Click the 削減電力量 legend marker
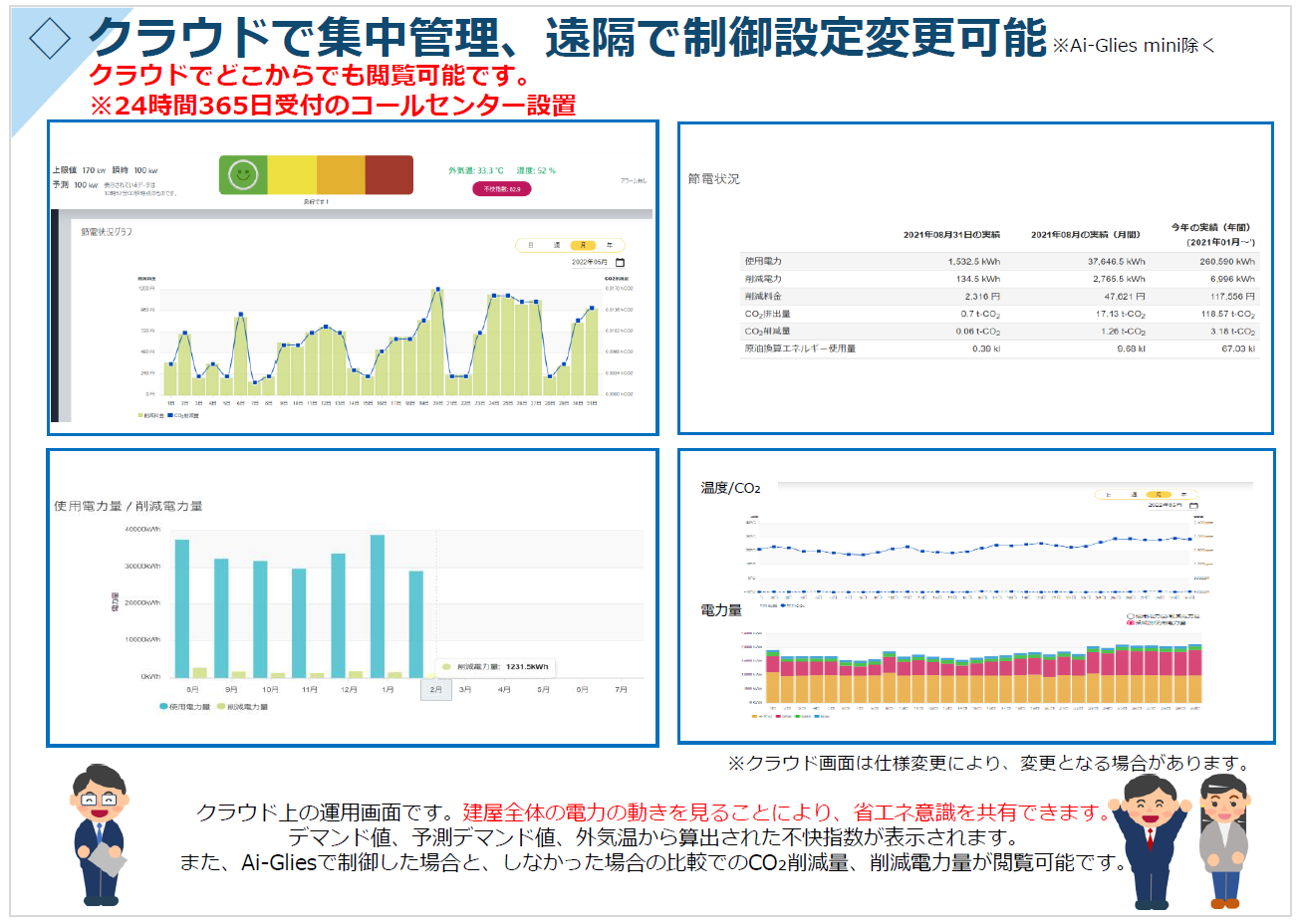The height and width of the screenshot is (924, 1304). coord(221,707)
